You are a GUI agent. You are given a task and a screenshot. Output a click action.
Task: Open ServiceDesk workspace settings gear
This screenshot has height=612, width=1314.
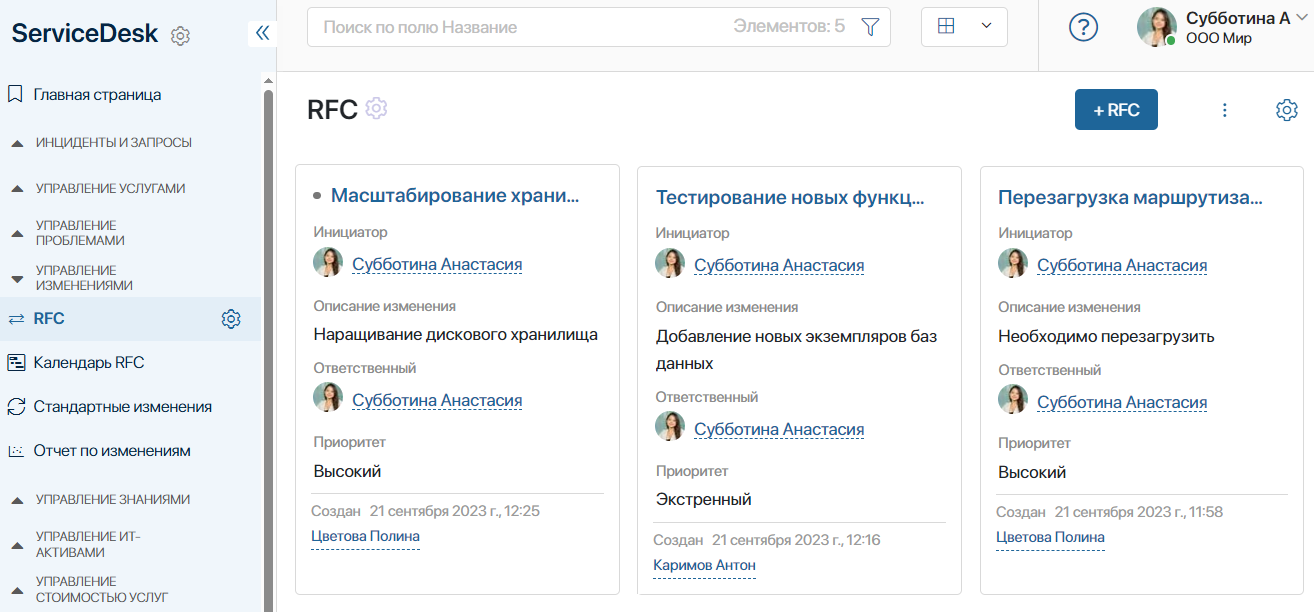[180, 36]
